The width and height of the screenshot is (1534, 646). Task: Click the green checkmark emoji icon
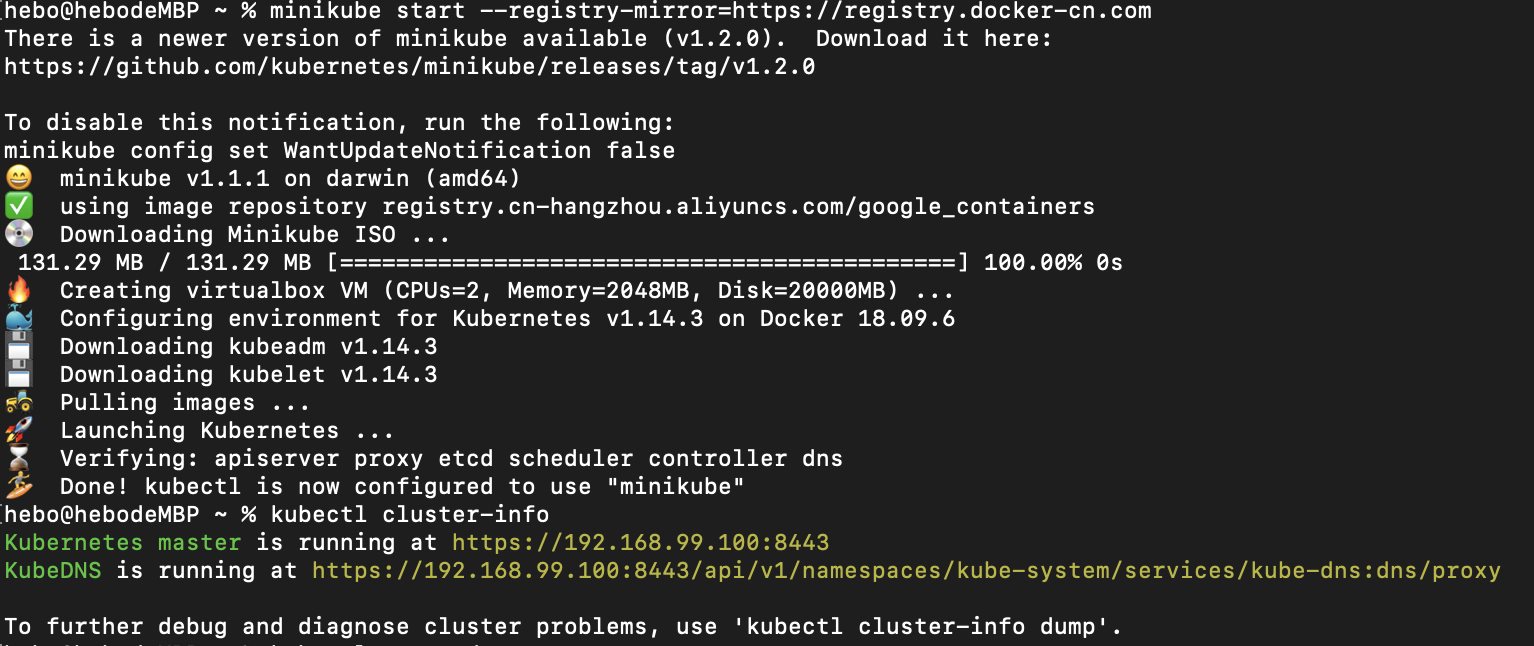tap(19, 207)
